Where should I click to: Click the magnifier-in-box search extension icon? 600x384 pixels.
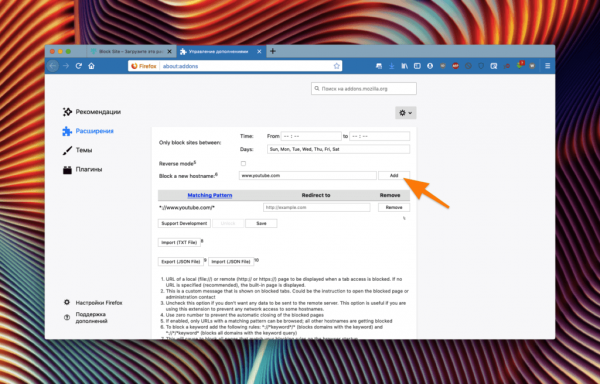pyautogui.click(x=494, y=66)
